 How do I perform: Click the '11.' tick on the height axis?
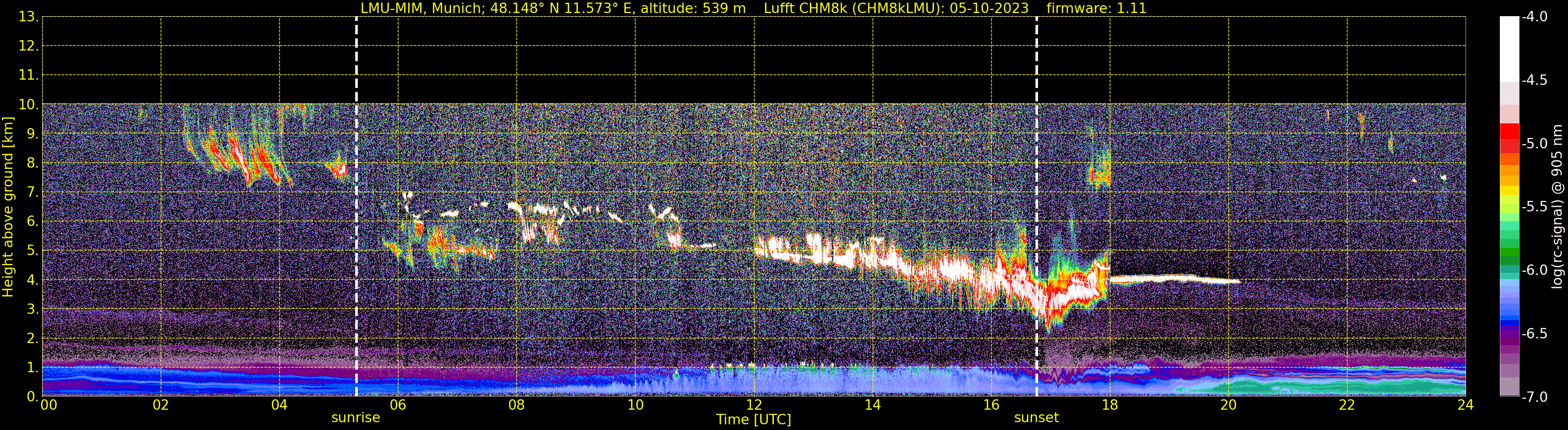click(29, 75)
